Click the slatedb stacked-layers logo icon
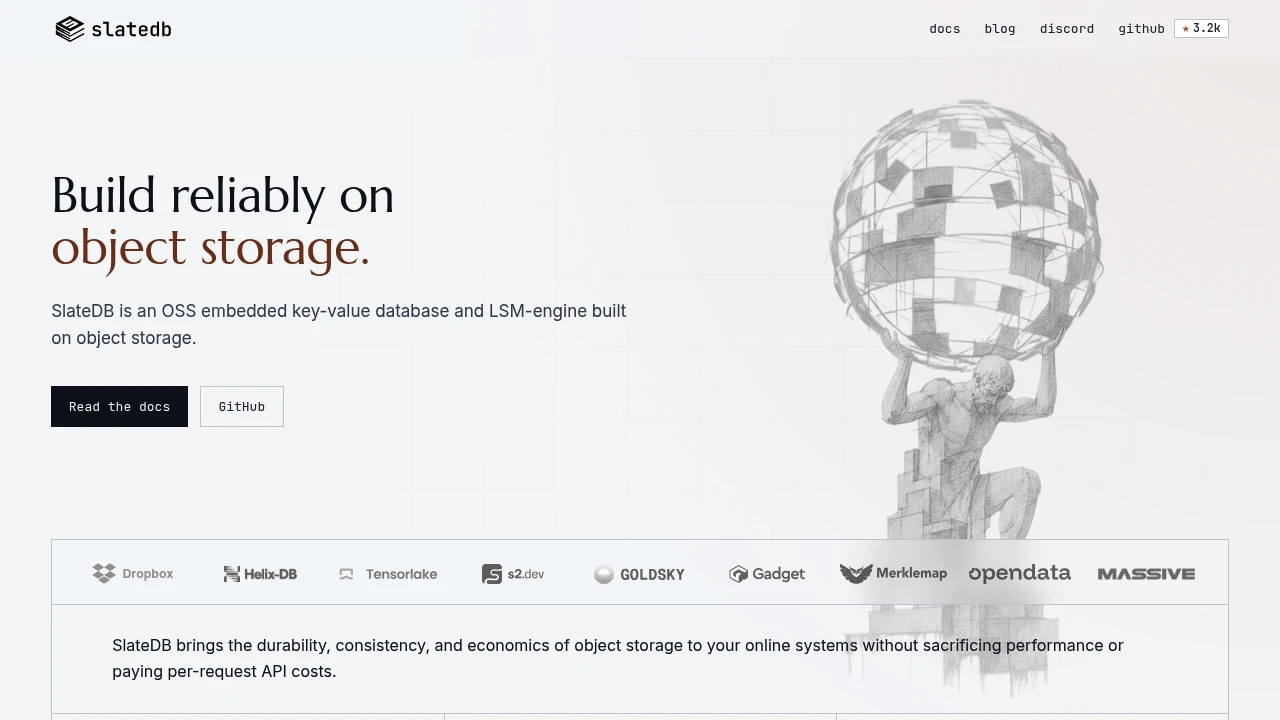This screenshot has height=720, width=1280. point(70,29)
